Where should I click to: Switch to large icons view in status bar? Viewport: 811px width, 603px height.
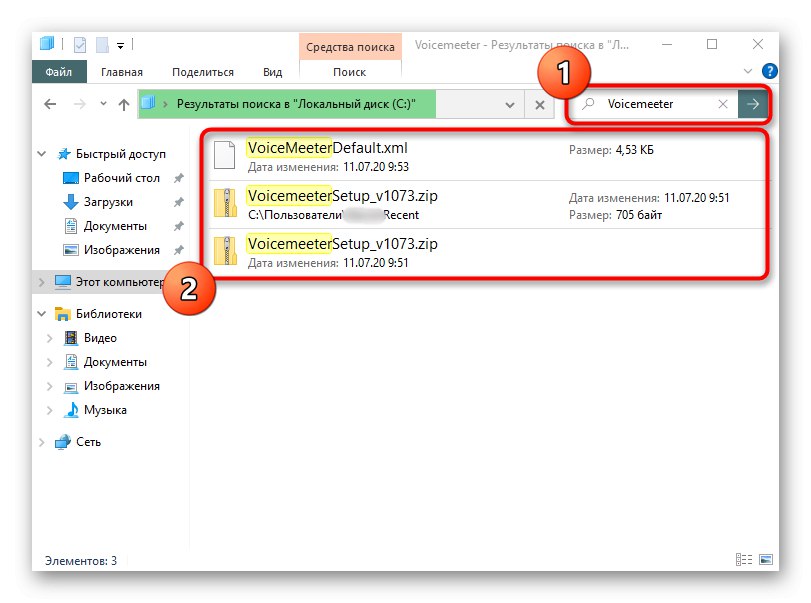(x=766, y=560)
